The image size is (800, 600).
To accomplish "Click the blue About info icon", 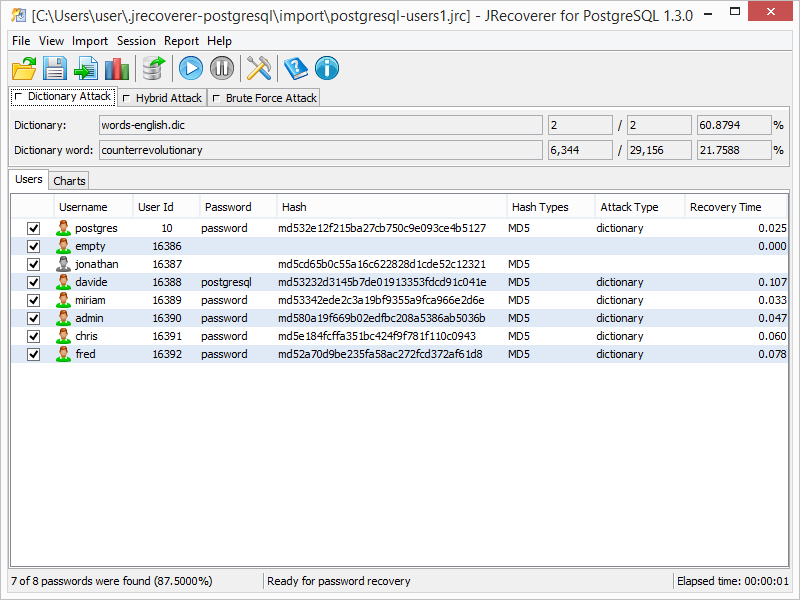I will [x=327, y=68].
